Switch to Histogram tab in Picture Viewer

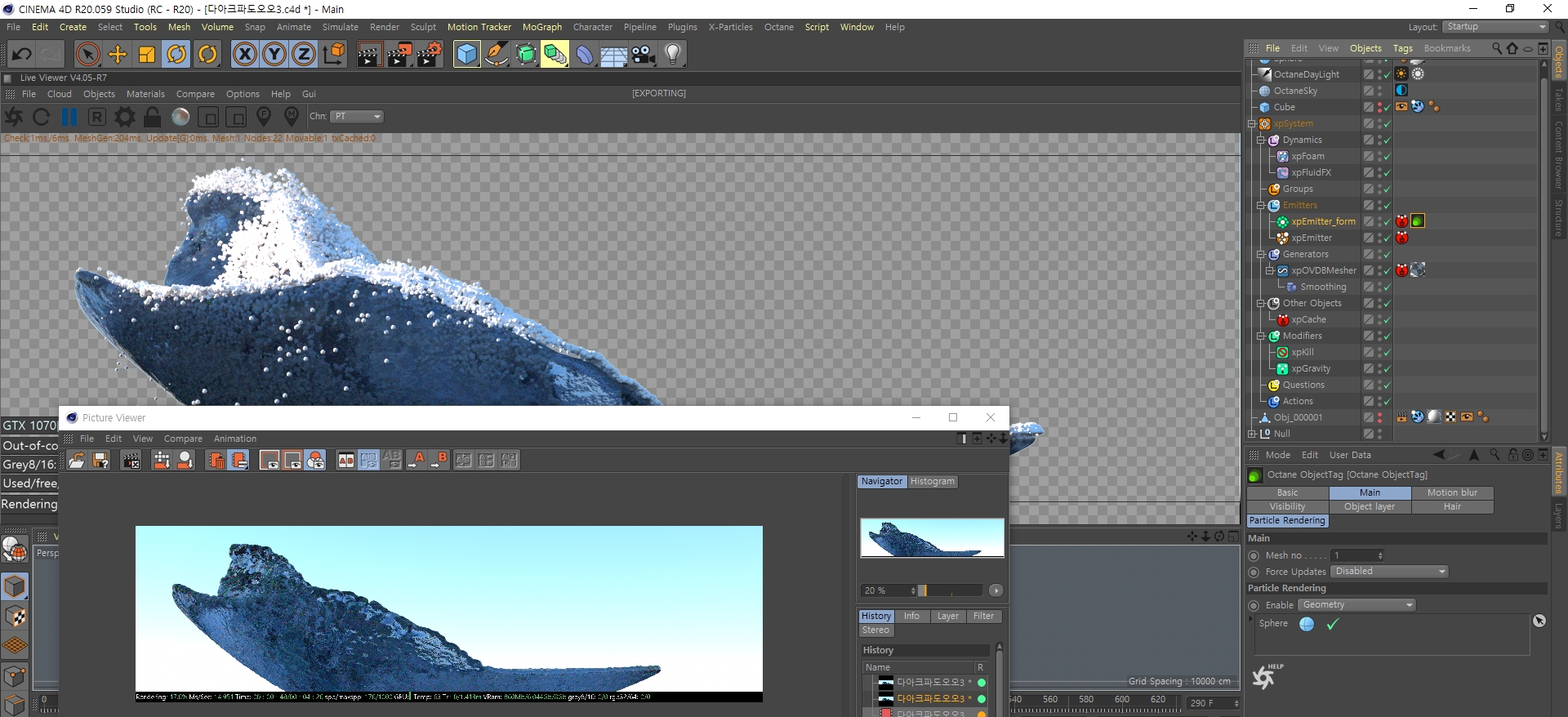pos(932,482)
